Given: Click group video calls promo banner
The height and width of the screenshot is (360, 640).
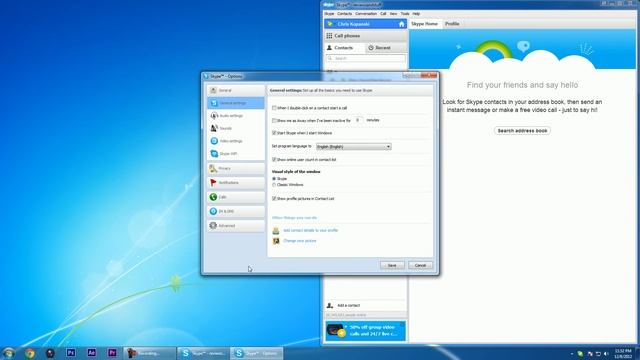Looking at the screenshot, I should (x=366, y=331).
